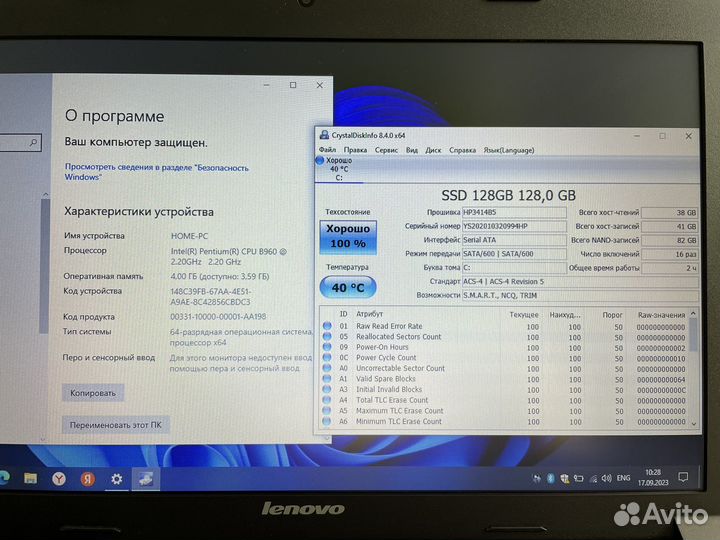This screenshot has width=720, height=540.
Task: Click the Всего NAND-записей 82 GB value
Action: (x=669, y=240)
